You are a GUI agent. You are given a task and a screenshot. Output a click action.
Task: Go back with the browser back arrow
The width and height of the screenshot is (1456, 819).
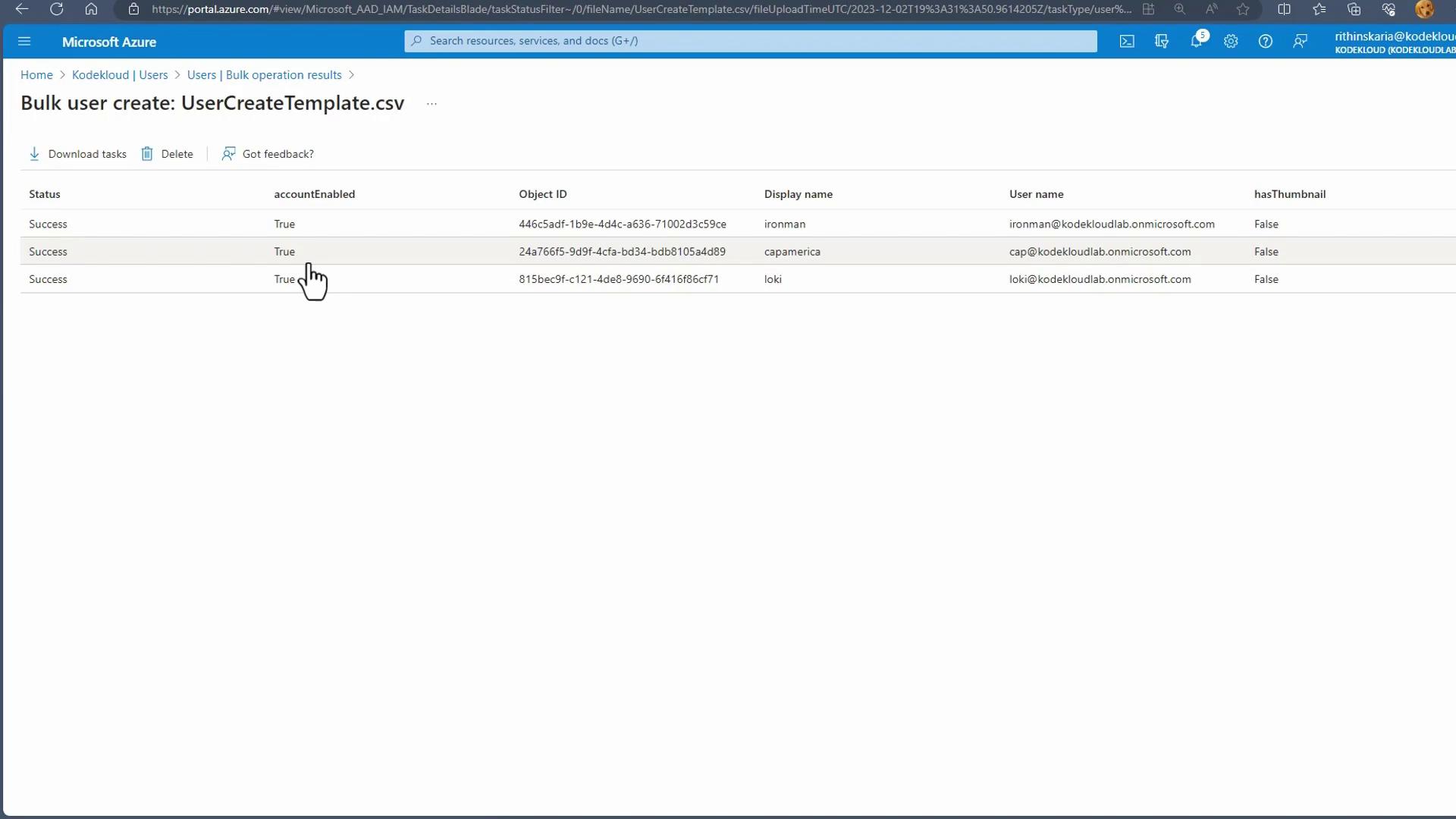(x=22, y=9)
